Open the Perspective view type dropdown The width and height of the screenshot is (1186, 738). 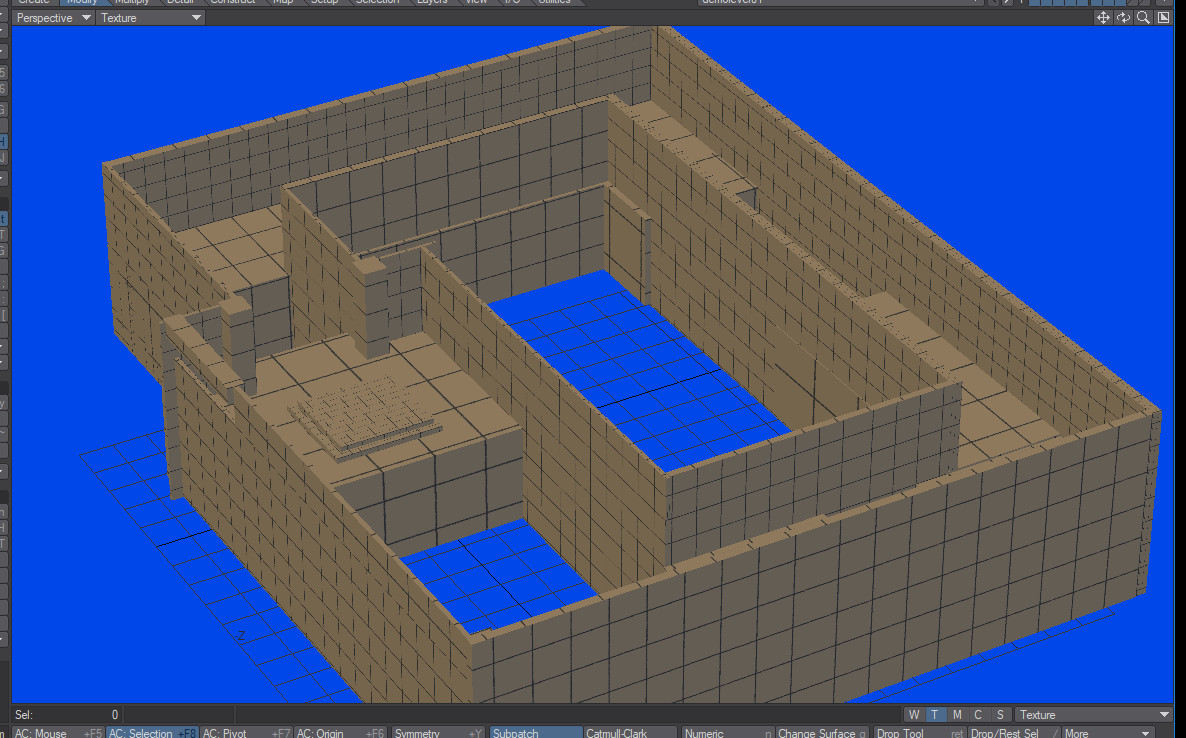[x=53, y=17]
